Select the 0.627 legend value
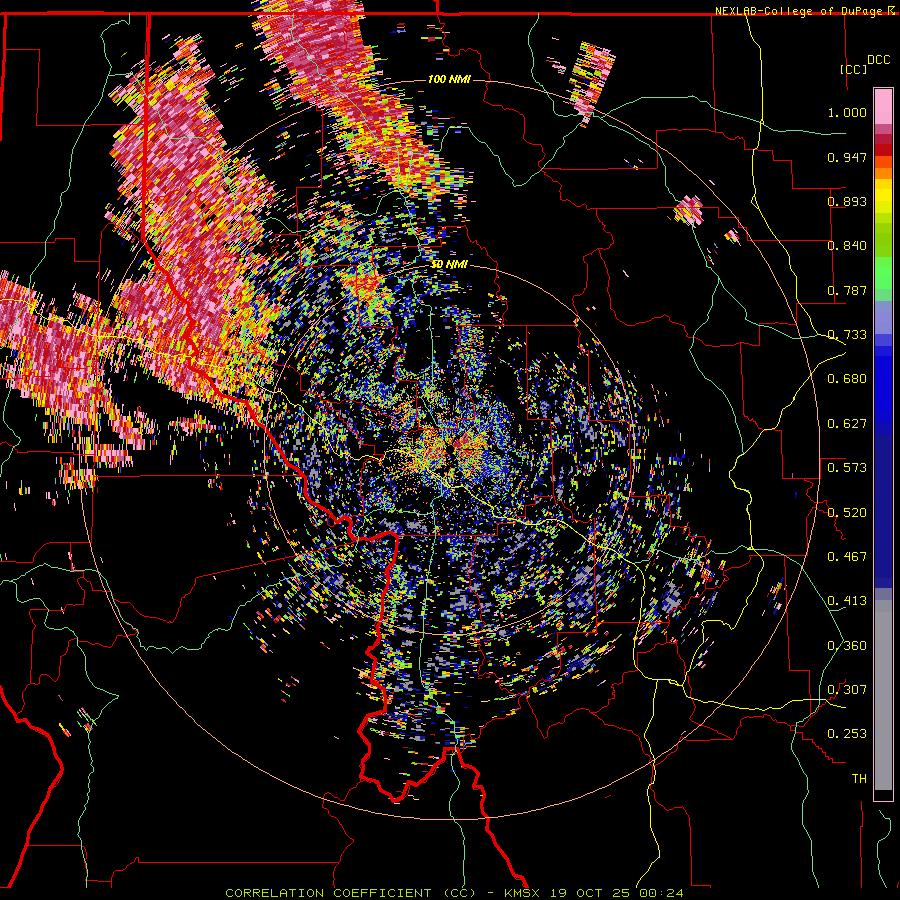Viewport: 900px width, 900px height. [847, 424]
